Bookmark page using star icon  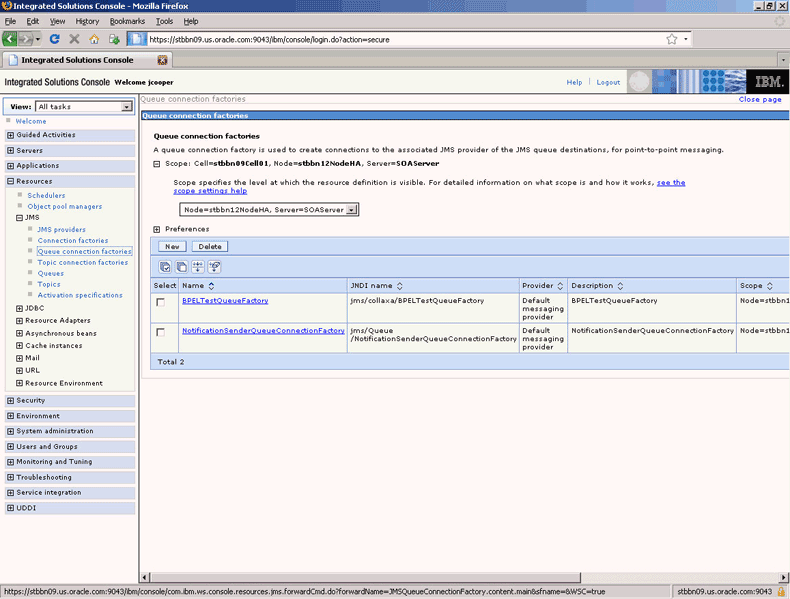(x=672, y=39)
